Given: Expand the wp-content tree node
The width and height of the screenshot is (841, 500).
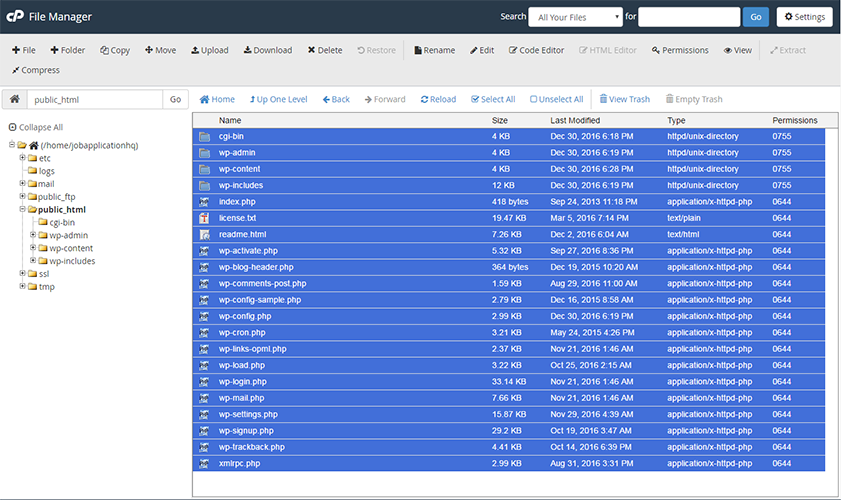Looking at the screenshot, I should [x=33, y=247].
